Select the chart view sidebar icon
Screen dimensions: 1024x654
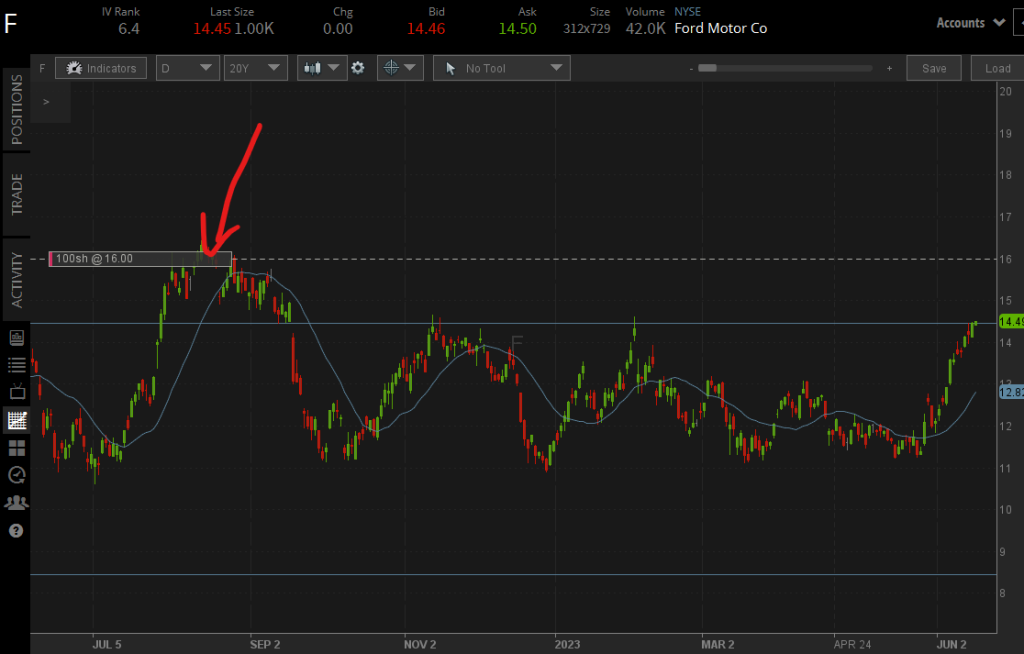16,420
